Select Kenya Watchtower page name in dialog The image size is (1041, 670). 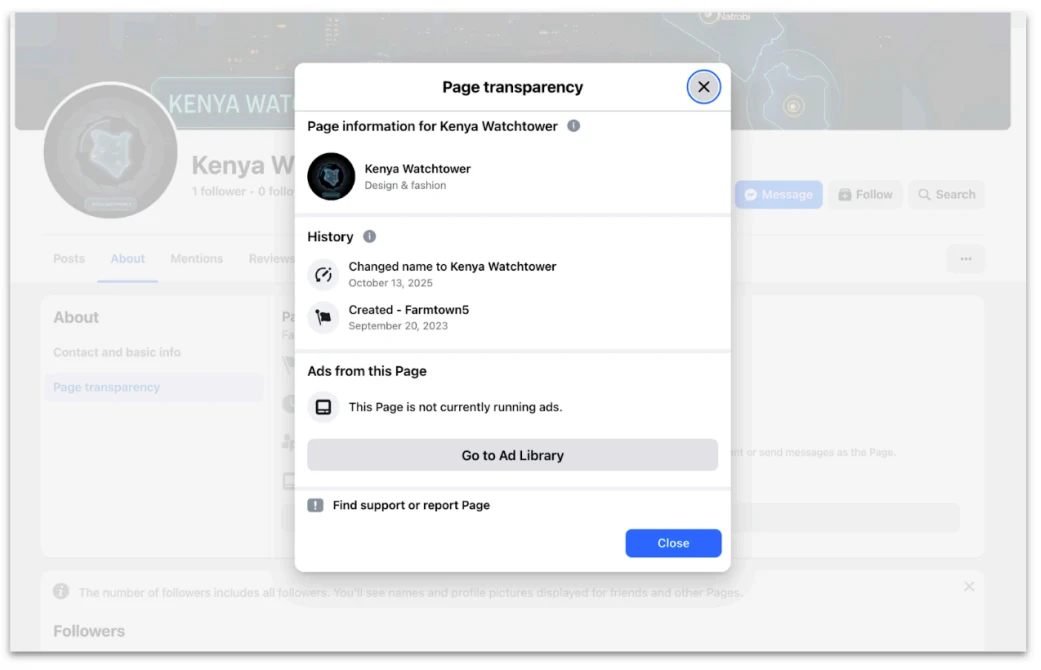418,169
